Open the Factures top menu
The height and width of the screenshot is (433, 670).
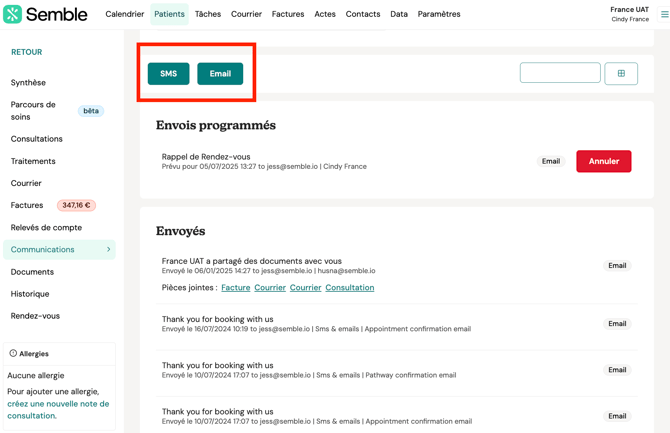[288, 14]
